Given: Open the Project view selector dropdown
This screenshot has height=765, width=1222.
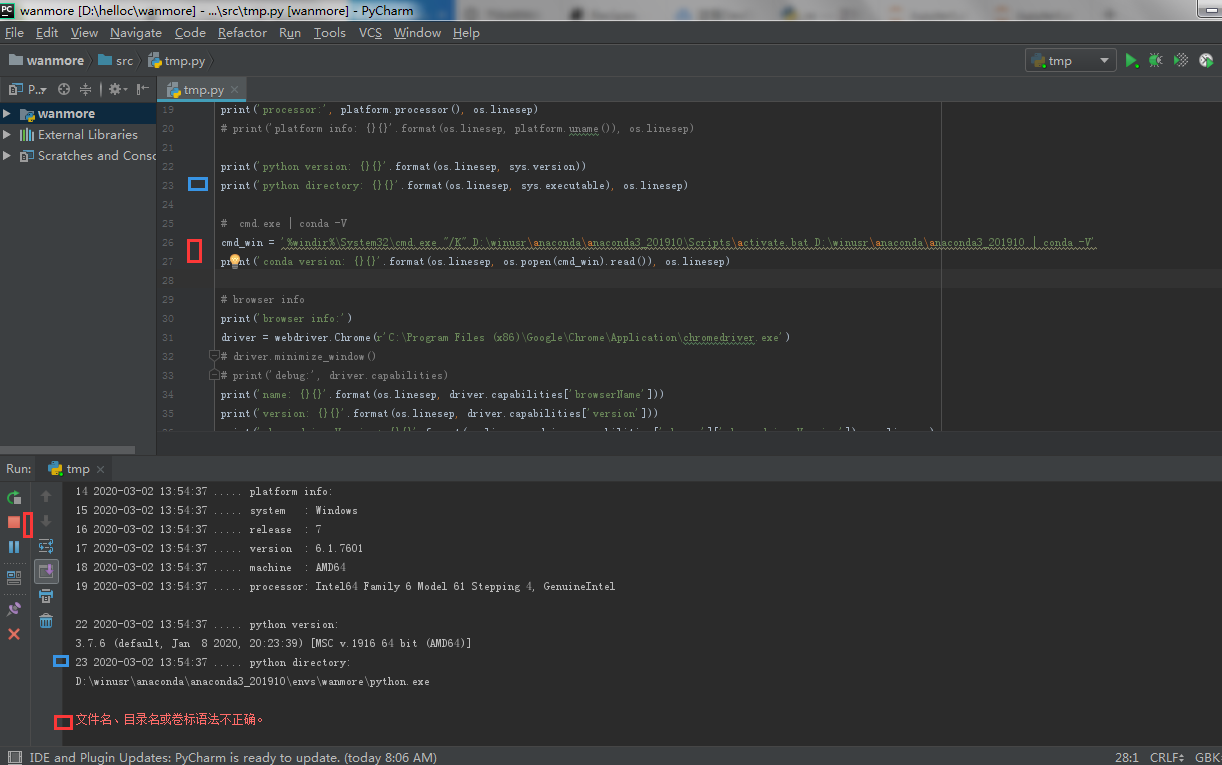Looking at the screenshot, I should (28, 89).
